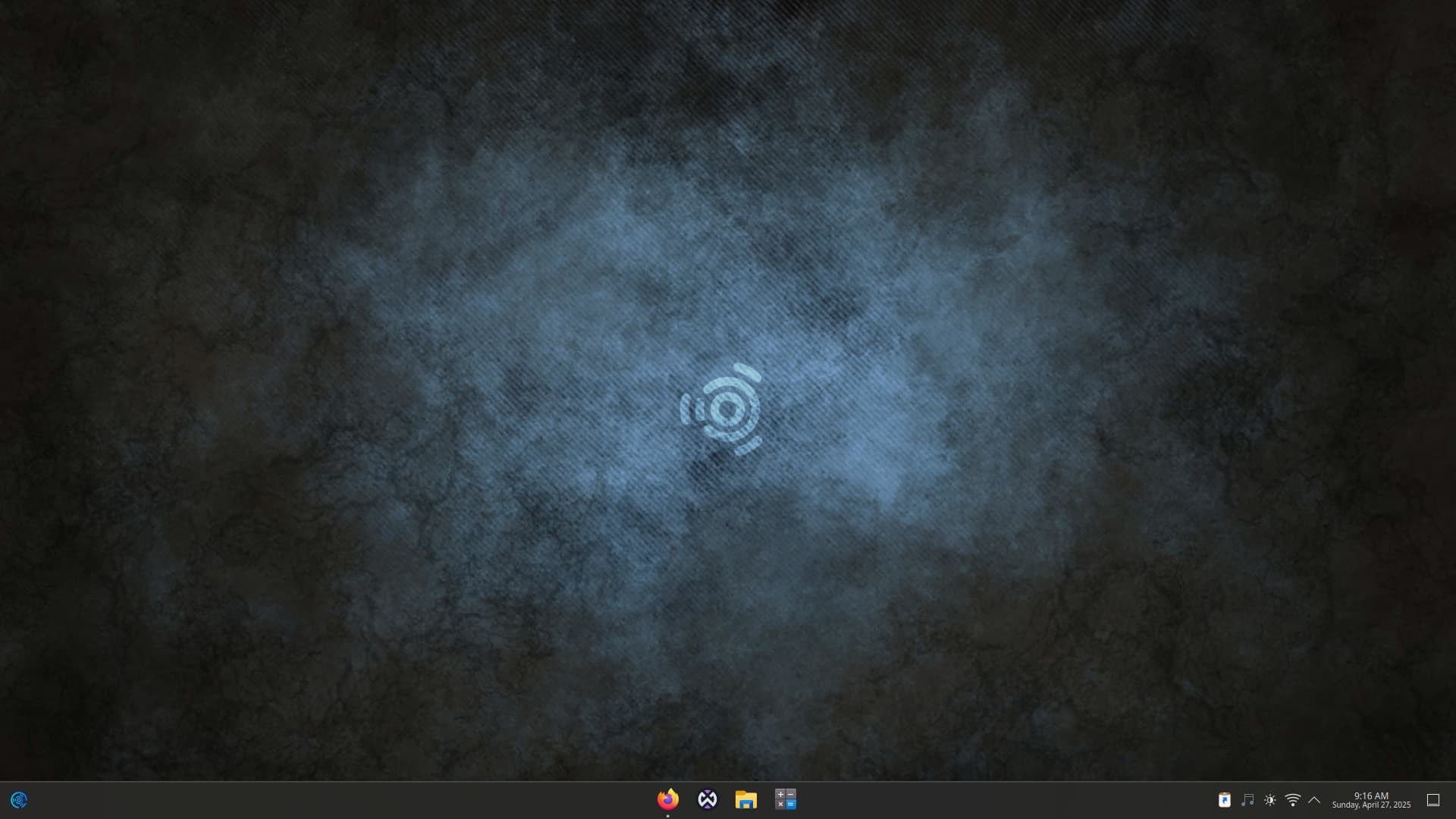The image size is (1456, 819).
Task: Open the application launcher menu
Action: [19, 800]
